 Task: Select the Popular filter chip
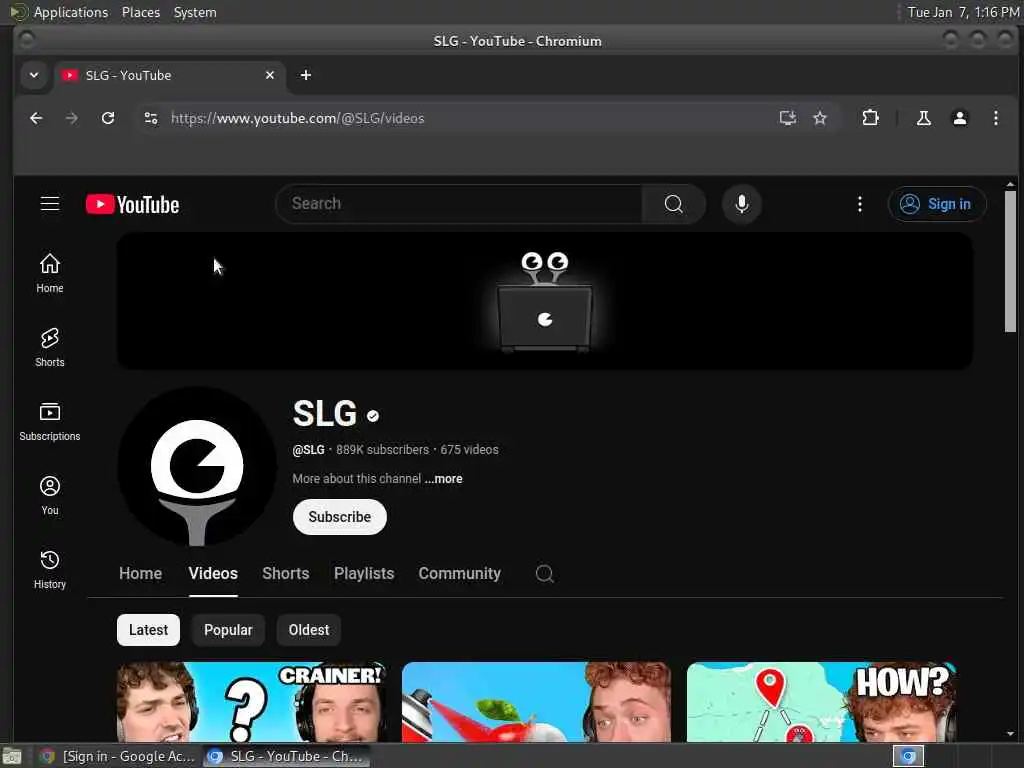[228, 630]
